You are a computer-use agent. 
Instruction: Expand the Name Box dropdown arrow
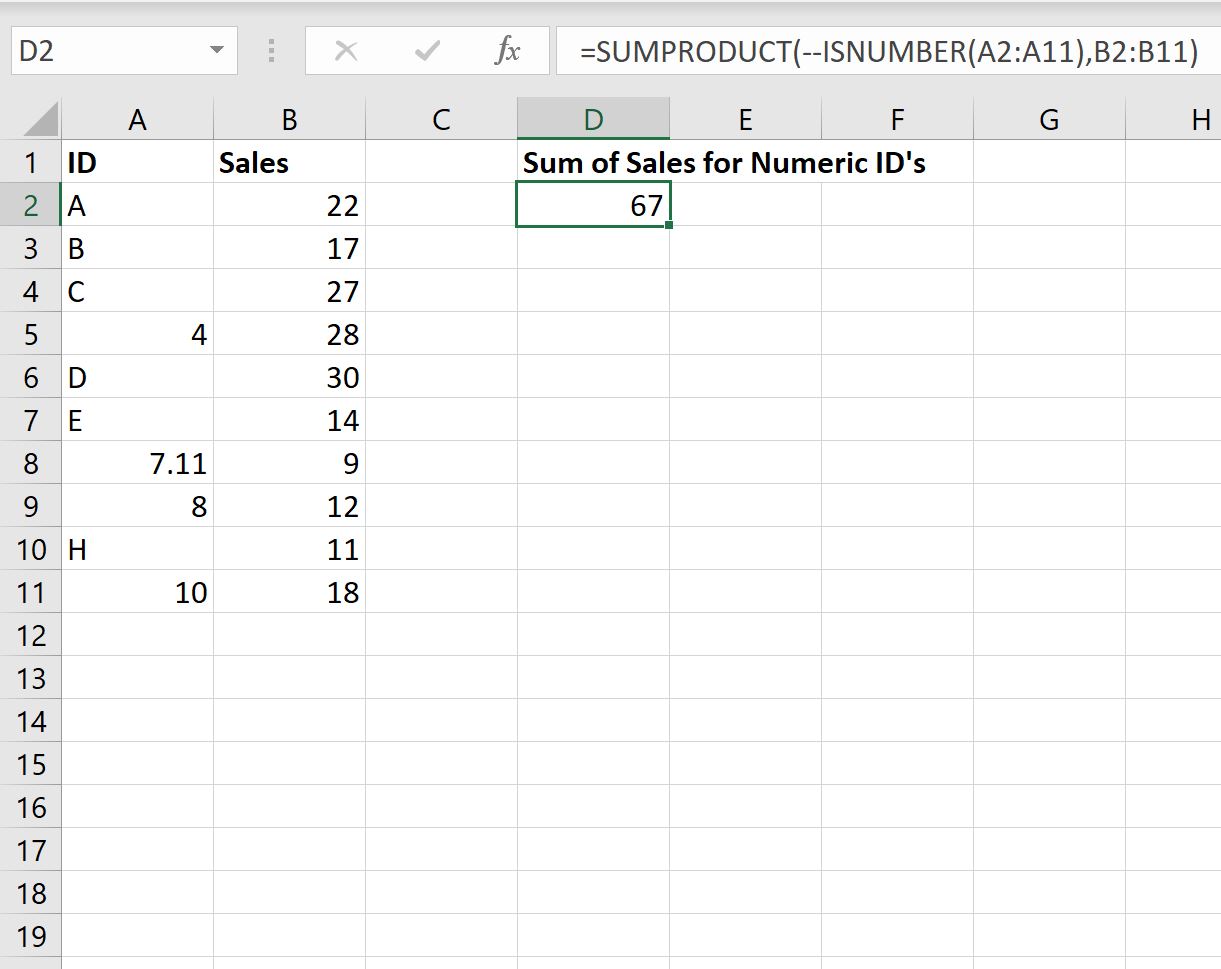[x=216, y=51]
